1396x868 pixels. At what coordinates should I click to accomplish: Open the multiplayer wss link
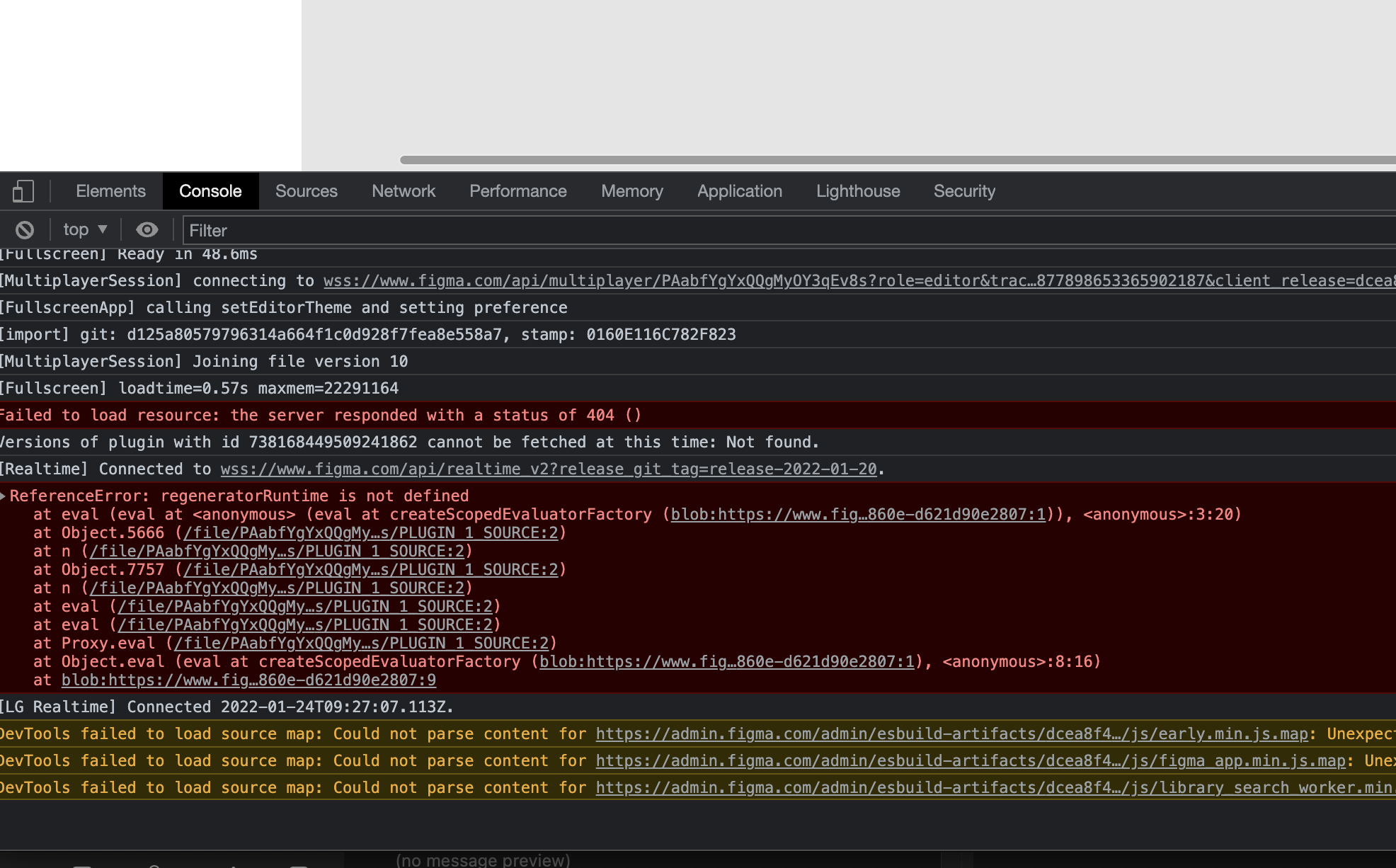[x=849, y=281]
